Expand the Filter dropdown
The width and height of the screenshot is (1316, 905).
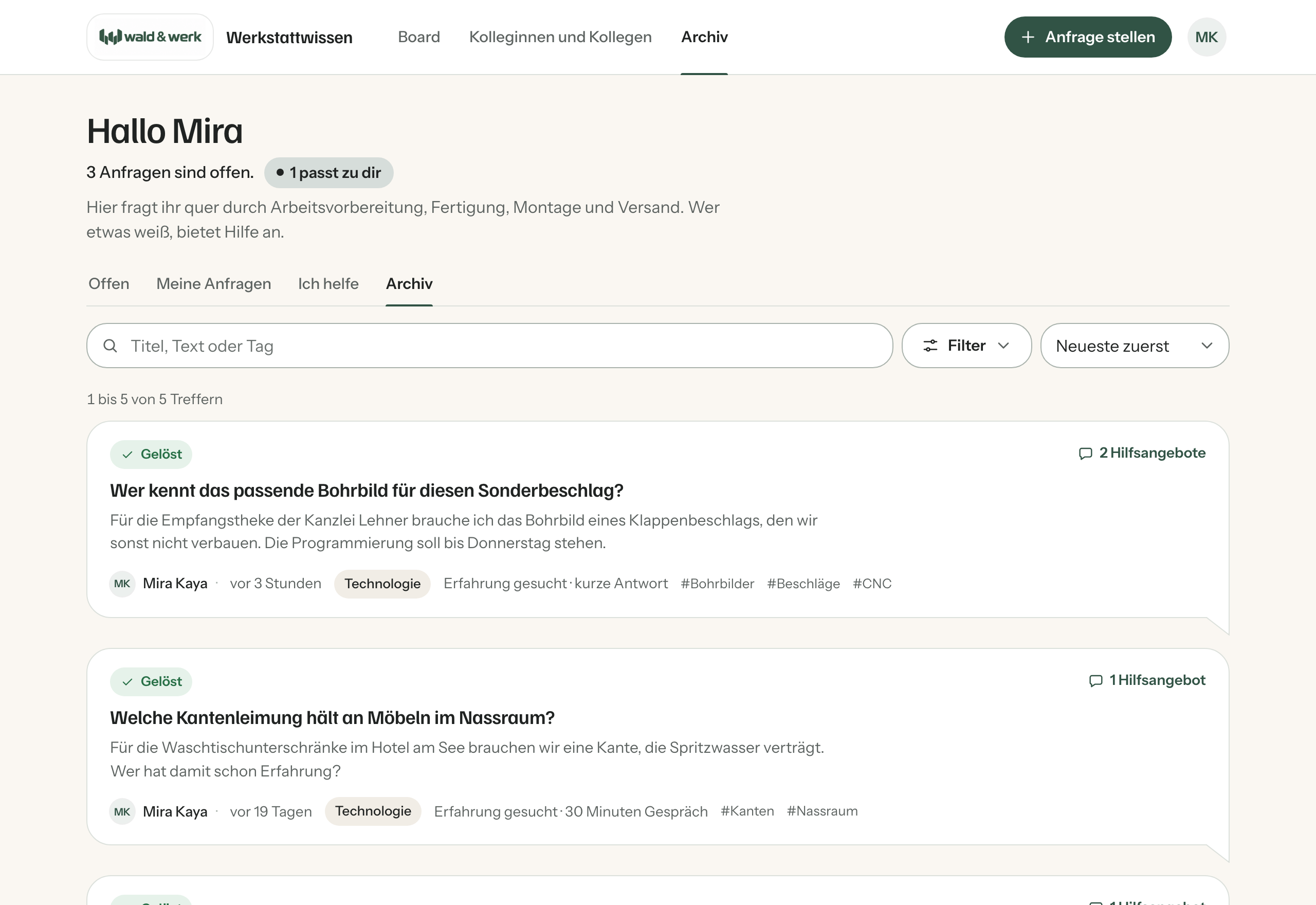966,346
